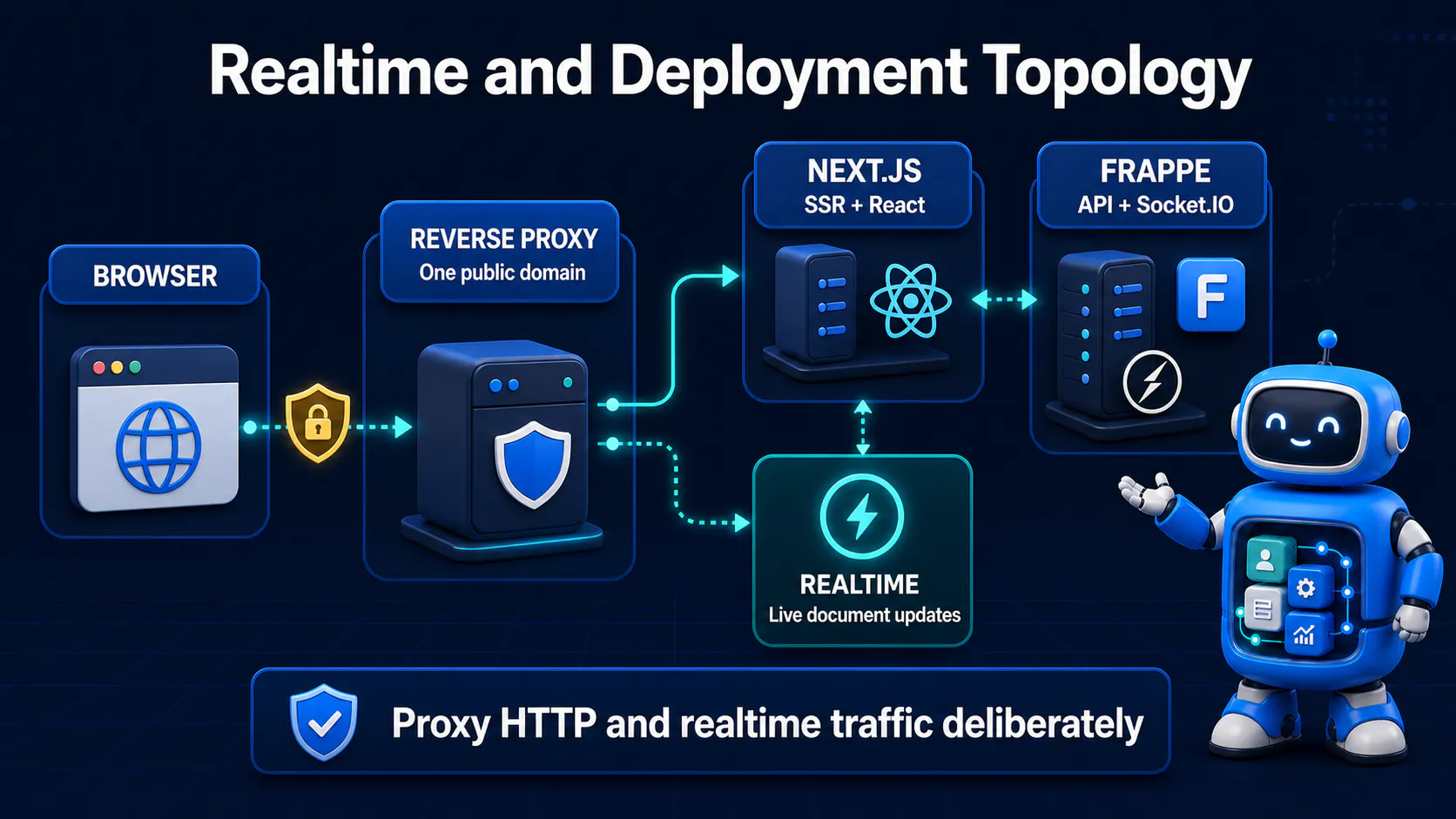
Task: Click 'One public domain' text
Action: tap(502, 272)
